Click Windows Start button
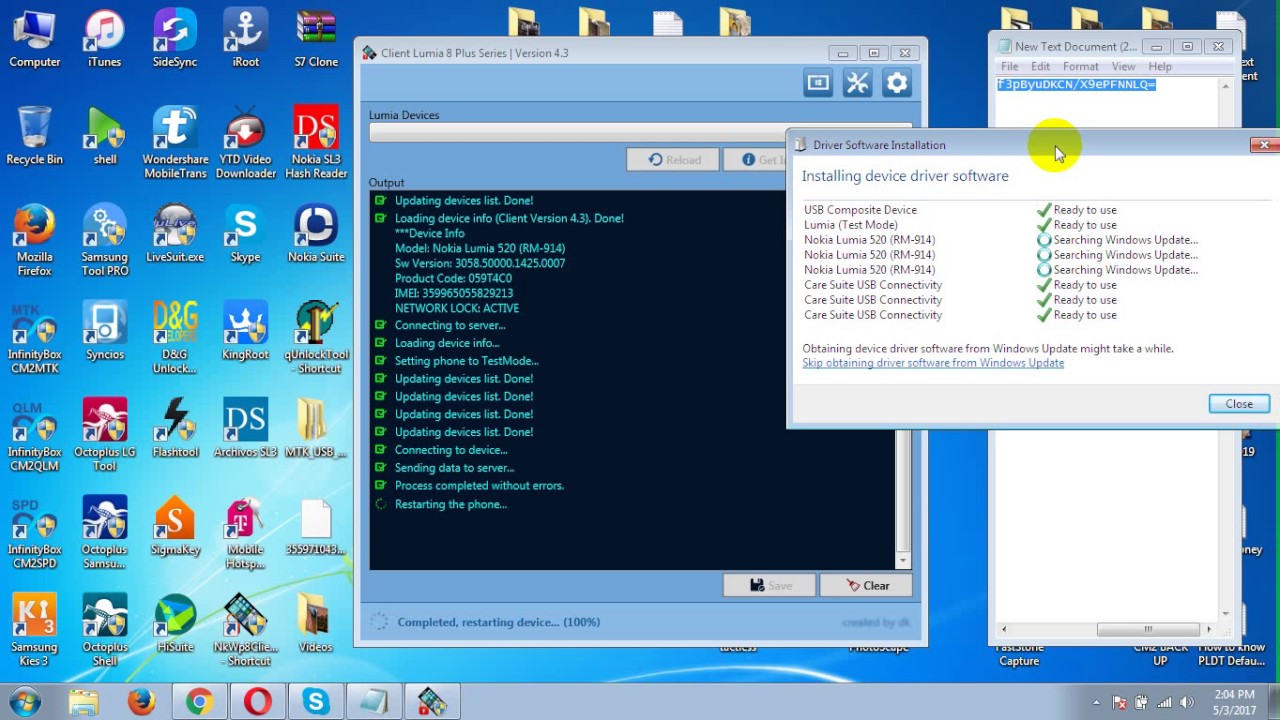The height and width of the screenshot is (720, 1280). coord(24,701)
